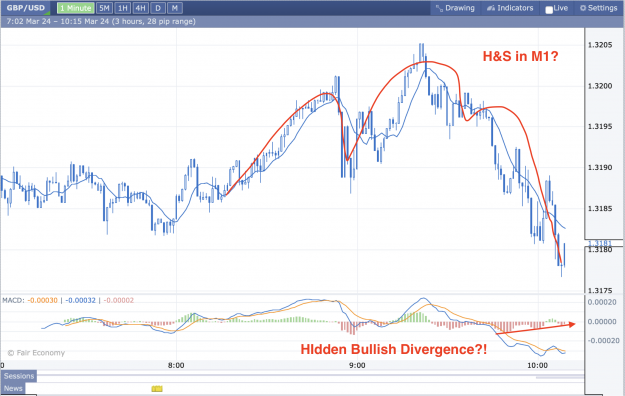Screen dimensions: 625x396
Task: Click the Indicators chart icon
Action: [x=491, y=8]
